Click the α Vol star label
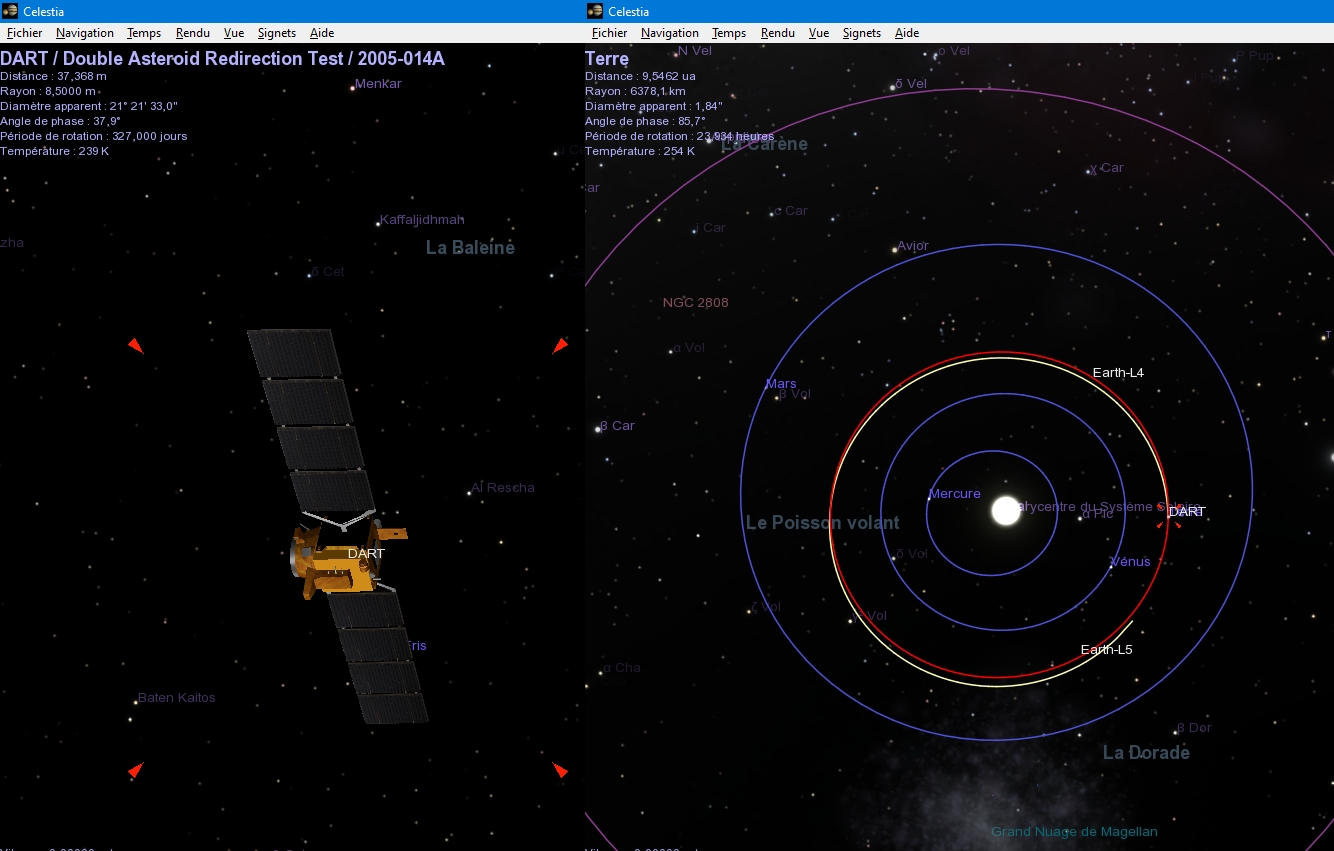This screenshot has height=851, width=1334. (689, 348)
